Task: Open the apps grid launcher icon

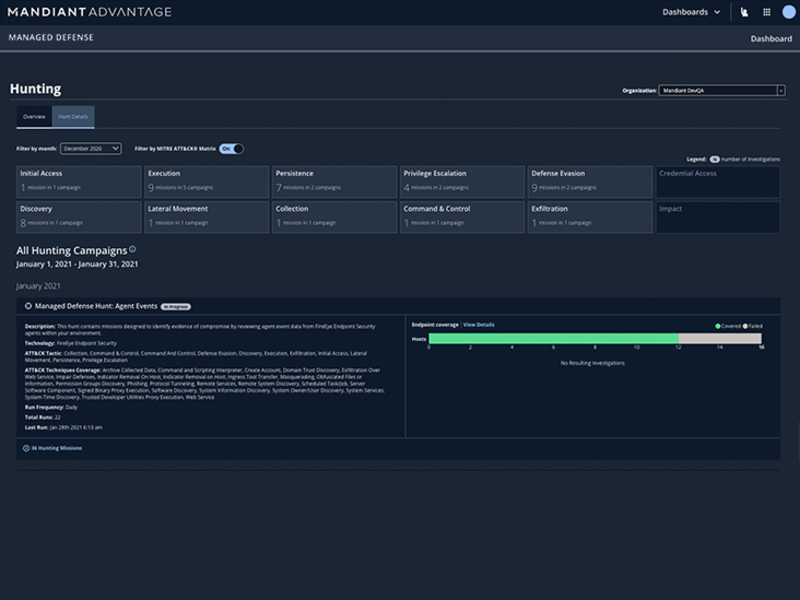Action: coord(766,12)
